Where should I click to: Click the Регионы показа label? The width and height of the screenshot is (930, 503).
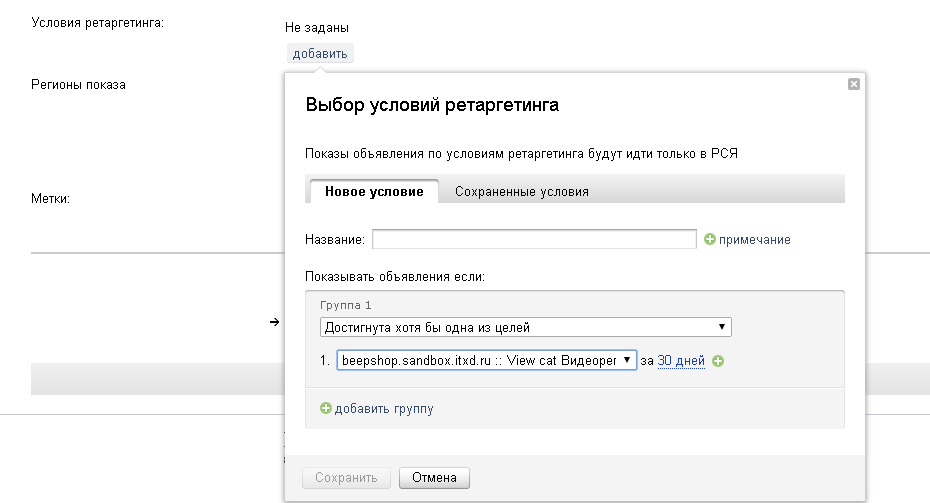click(x=79, y=85)
